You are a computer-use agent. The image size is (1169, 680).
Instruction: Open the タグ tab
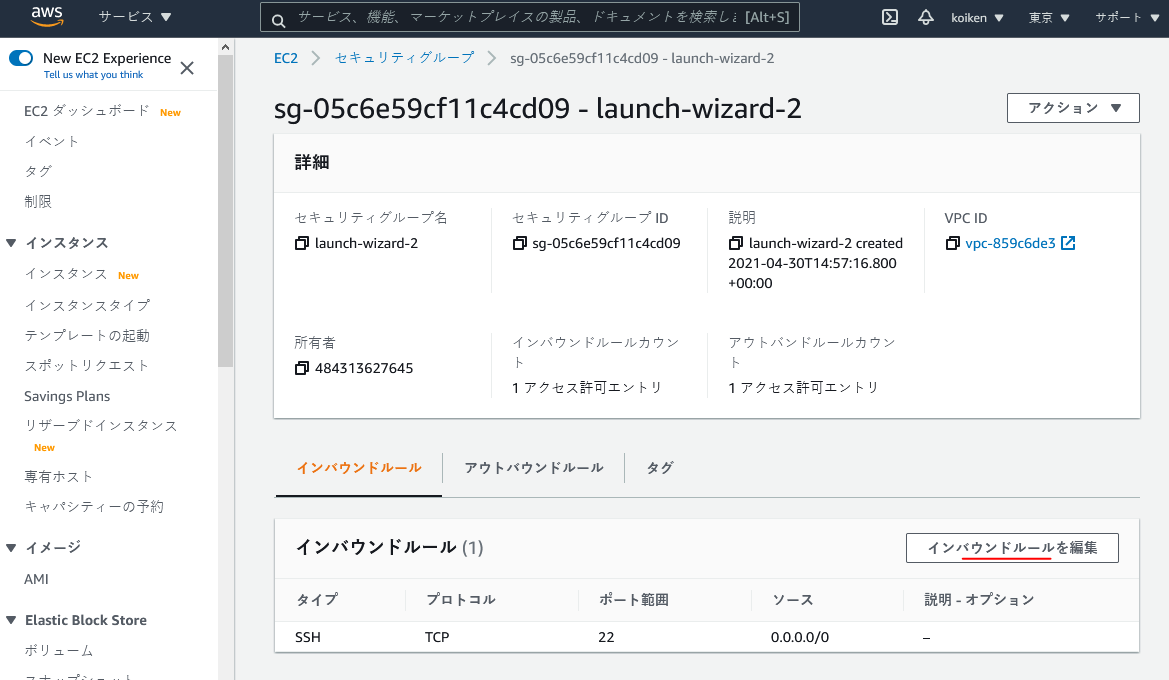pyautogui.click(x=659, y=467)
